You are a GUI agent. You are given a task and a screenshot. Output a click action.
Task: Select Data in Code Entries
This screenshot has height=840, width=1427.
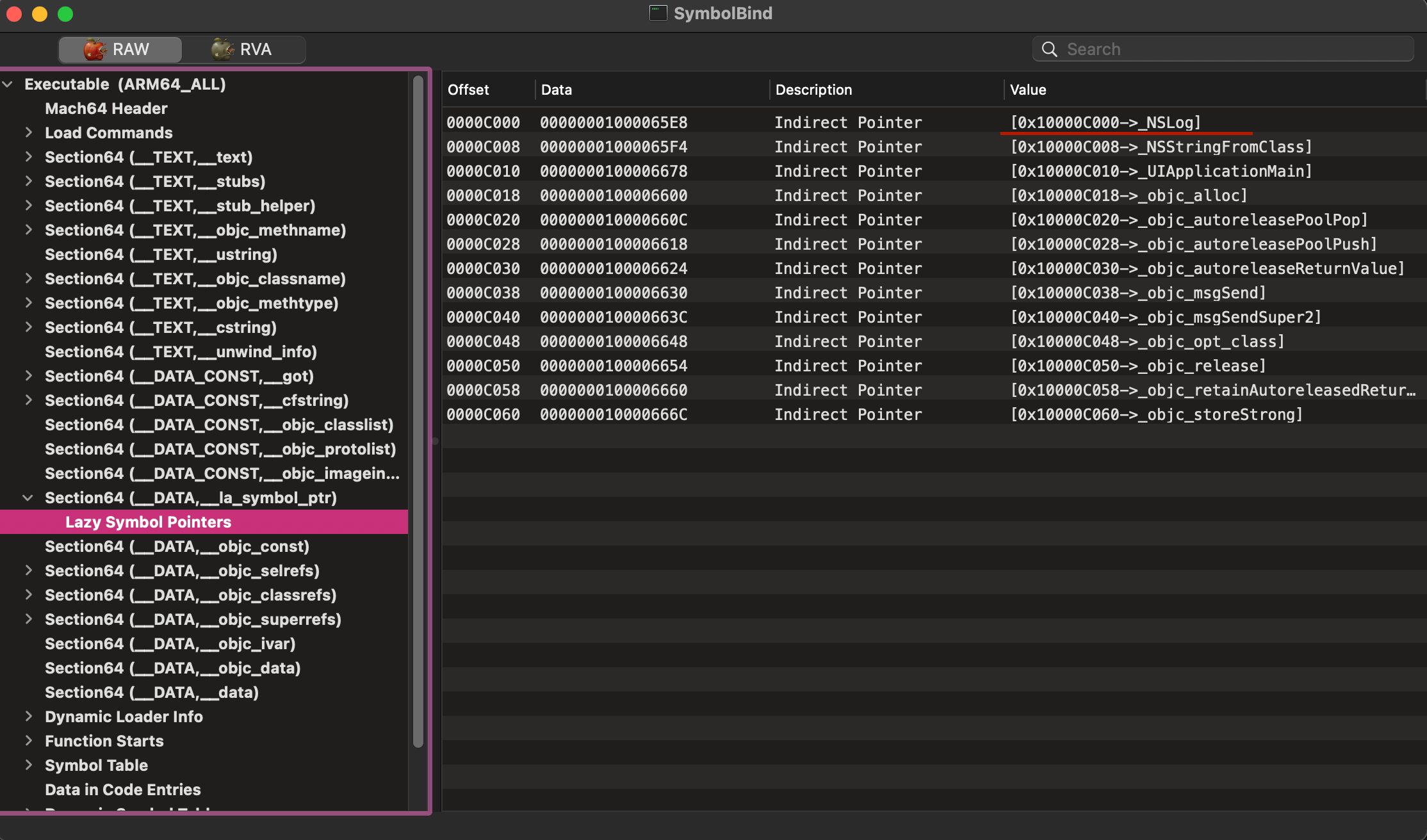pos(122,790)
